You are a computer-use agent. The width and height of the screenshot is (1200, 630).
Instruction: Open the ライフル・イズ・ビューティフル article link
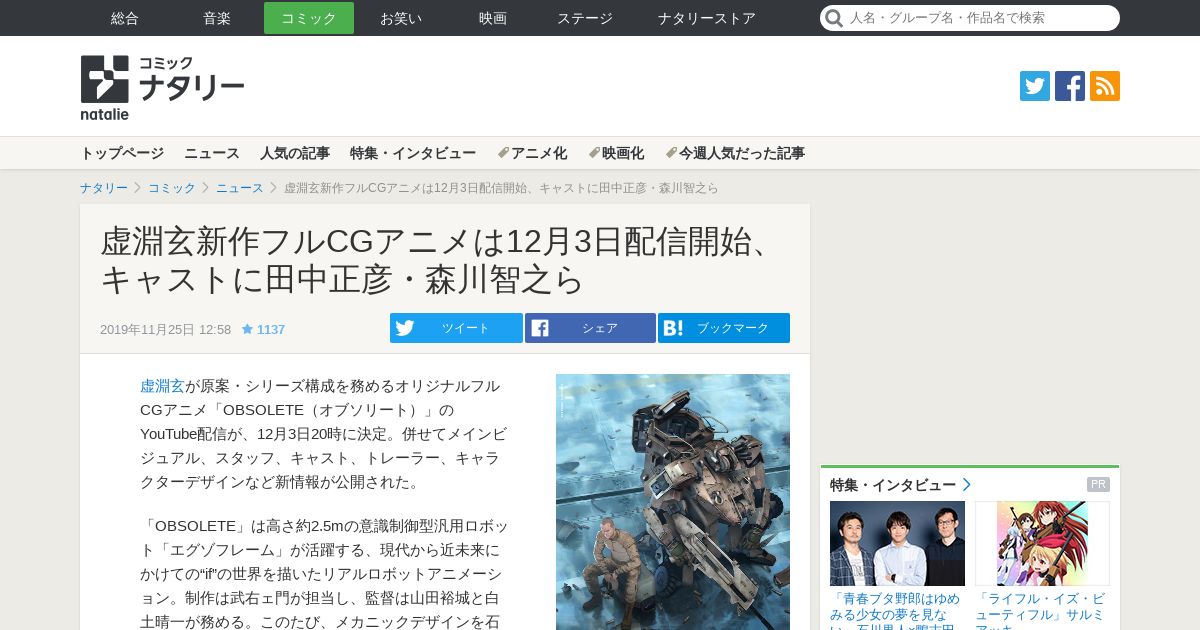[x=1042, y=610]
